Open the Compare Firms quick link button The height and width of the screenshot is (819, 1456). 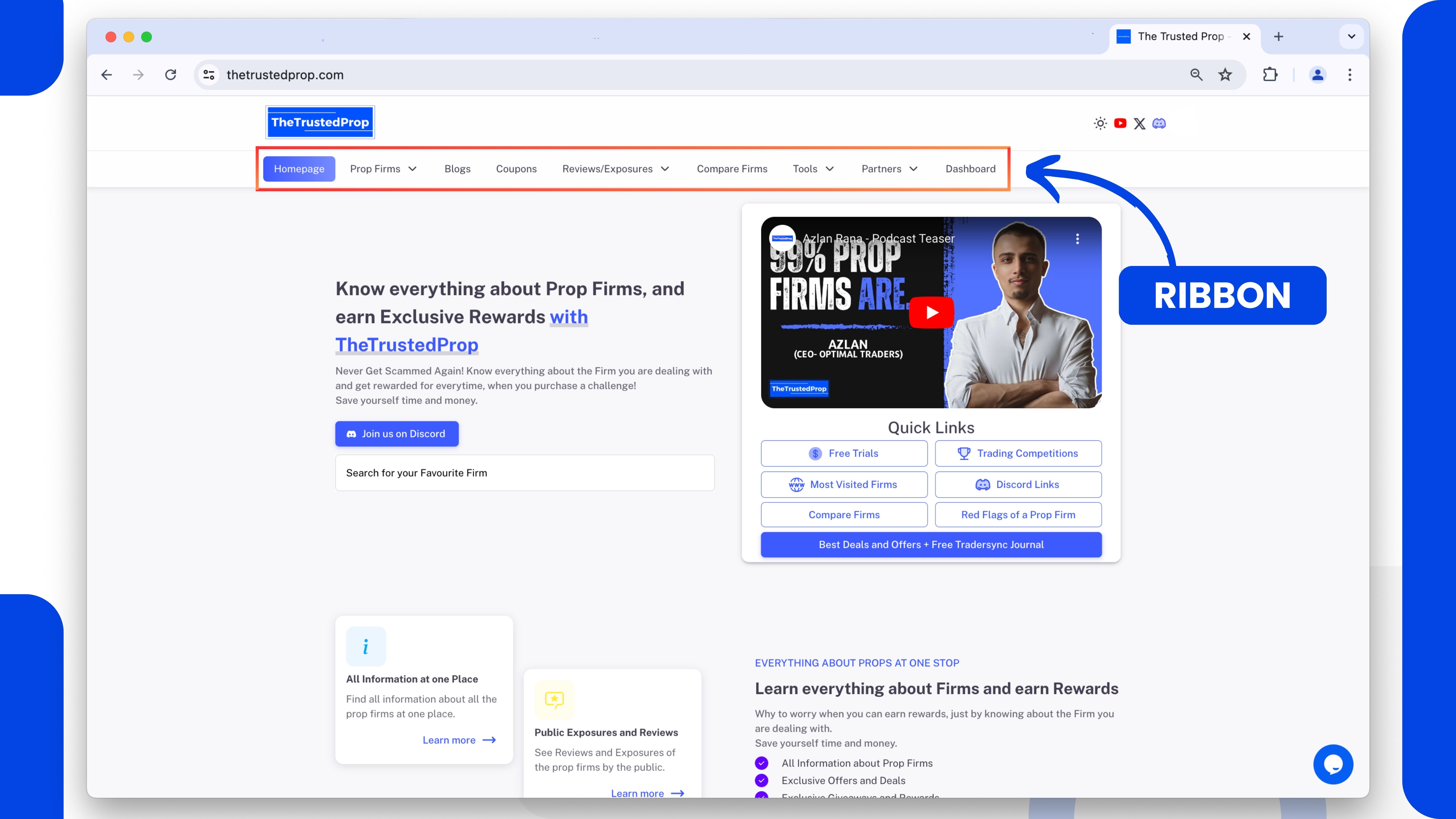(844, 515)
